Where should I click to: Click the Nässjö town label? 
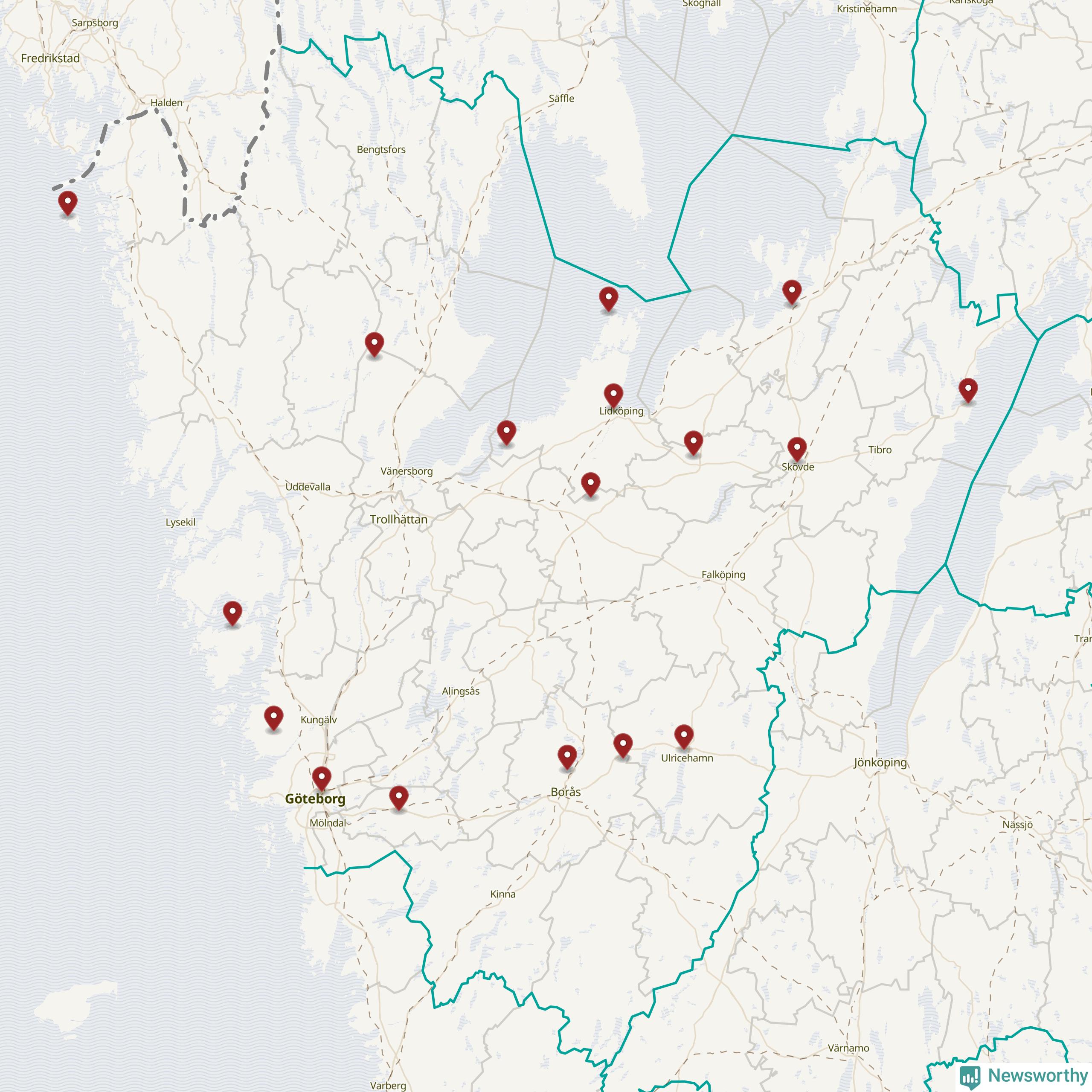pos(1017,825)
